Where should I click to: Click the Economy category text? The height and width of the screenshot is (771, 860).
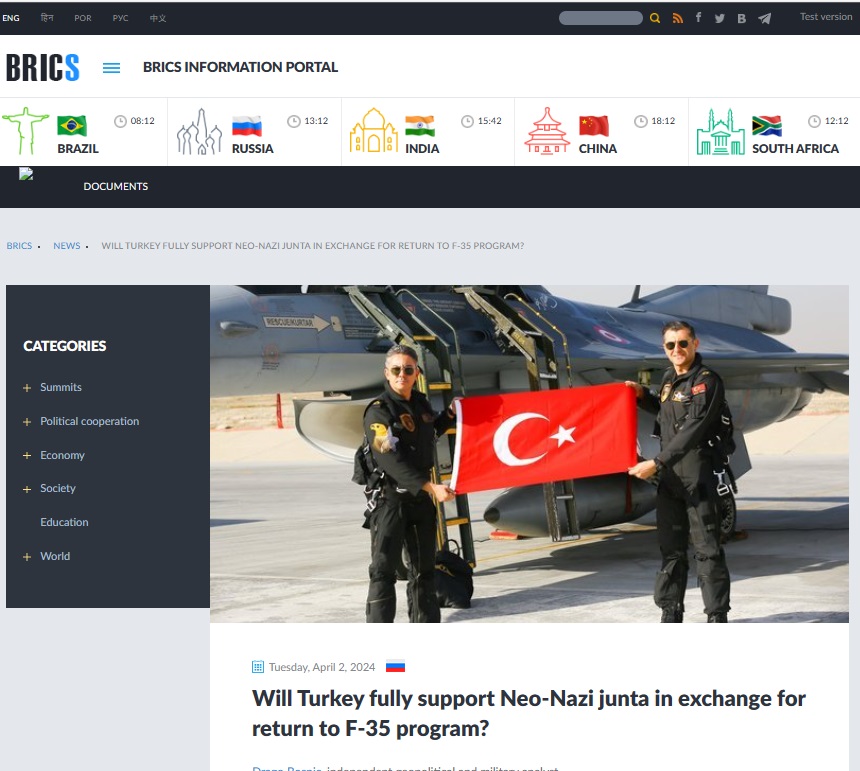(63, 455)
